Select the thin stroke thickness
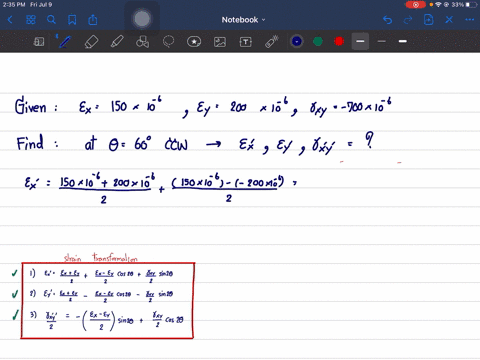This screenshot has height=360, width=480. [x=382, y=41]
